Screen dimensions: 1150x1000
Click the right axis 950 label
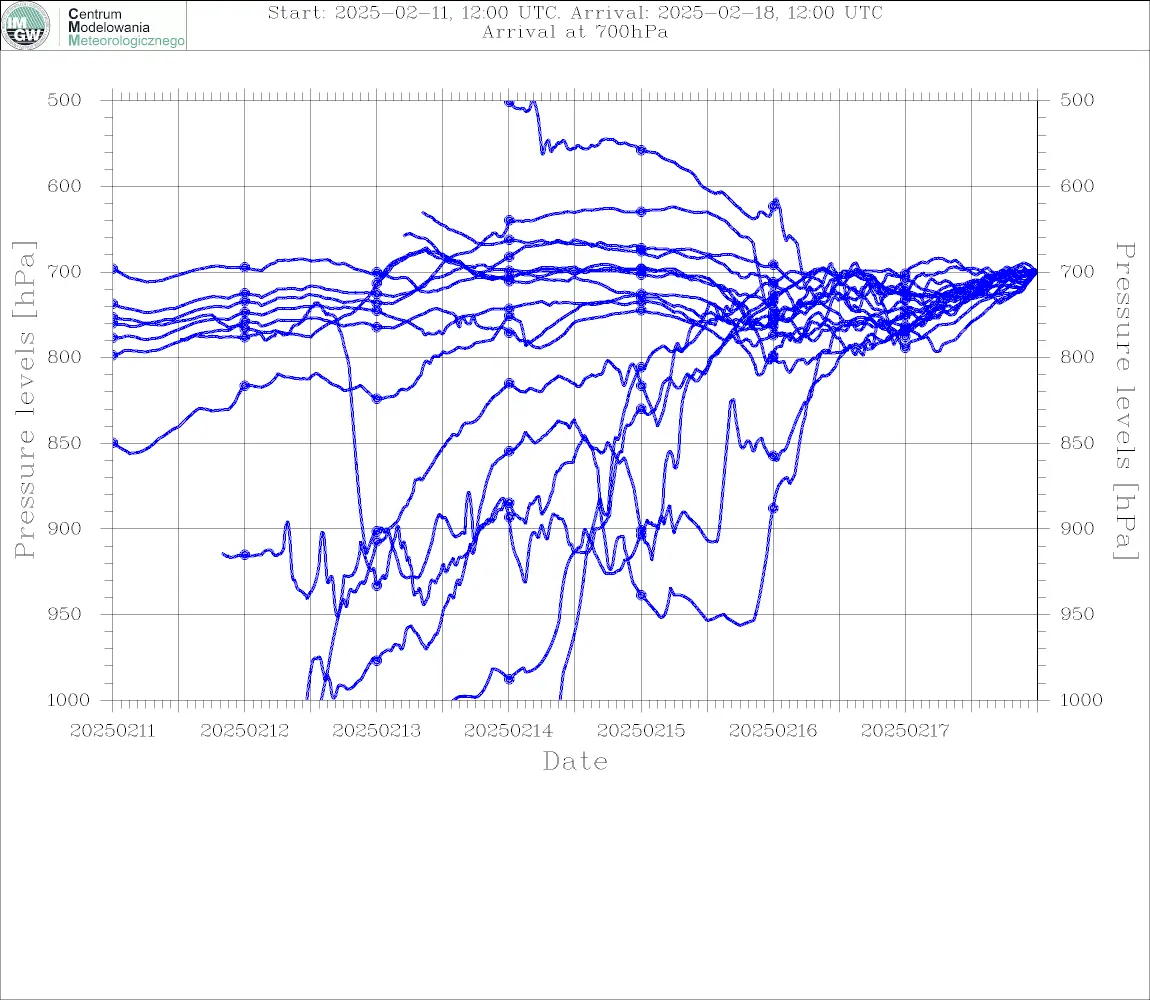point(1077,614)
